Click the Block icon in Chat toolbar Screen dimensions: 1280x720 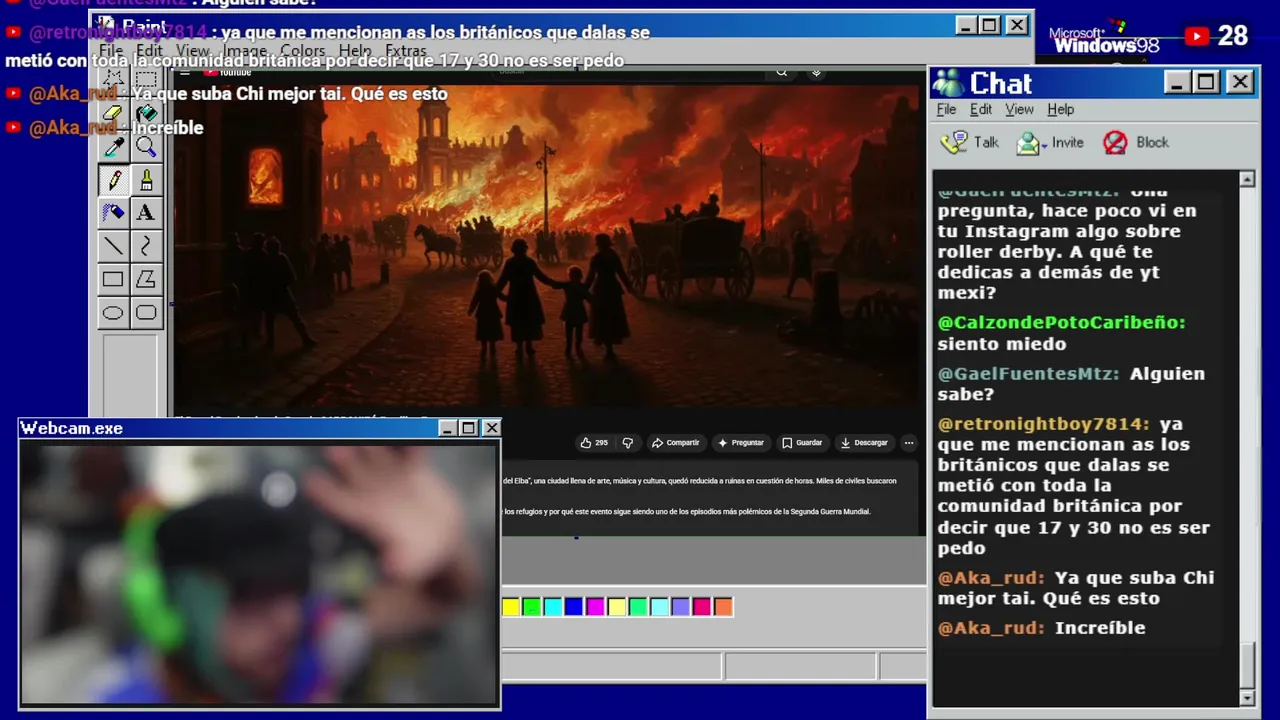point(1115,143)
